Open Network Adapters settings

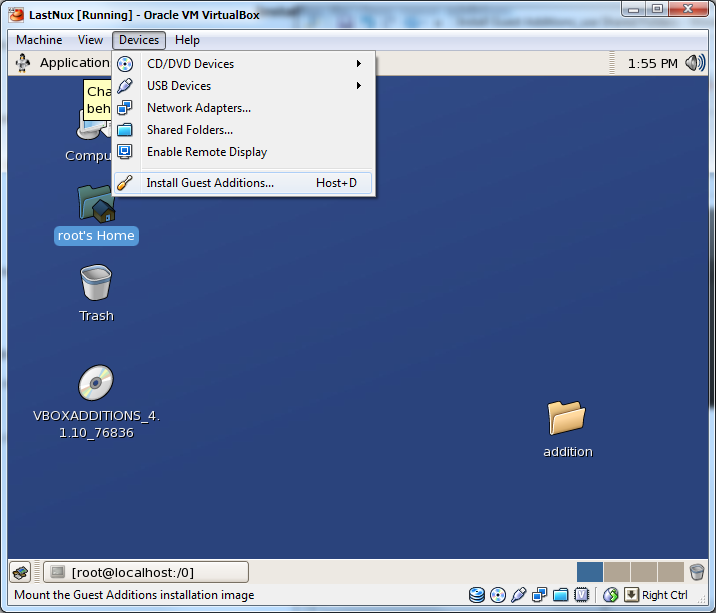click(x=198, y=108)
